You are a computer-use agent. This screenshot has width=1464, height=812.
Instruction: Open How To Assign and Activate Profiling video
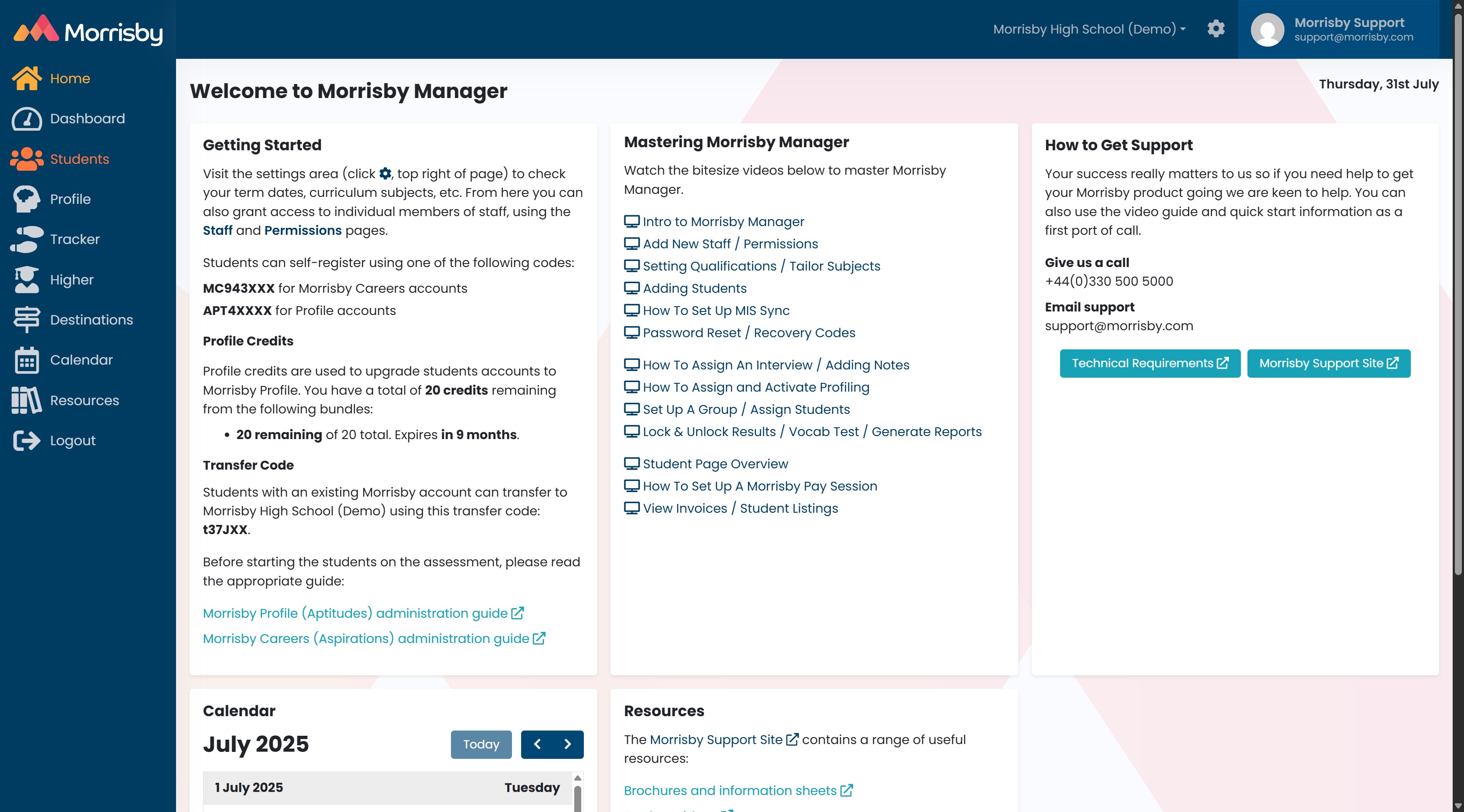point(756,387)
